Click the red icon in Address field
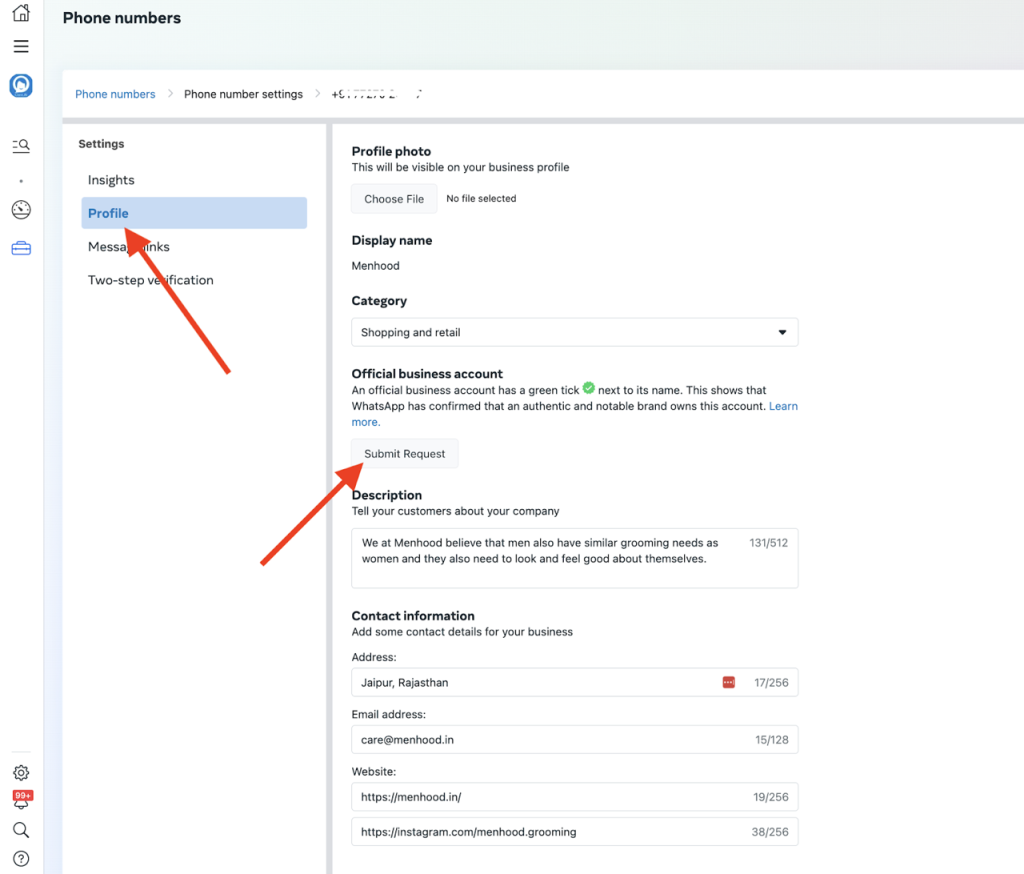 pos(729,682)
